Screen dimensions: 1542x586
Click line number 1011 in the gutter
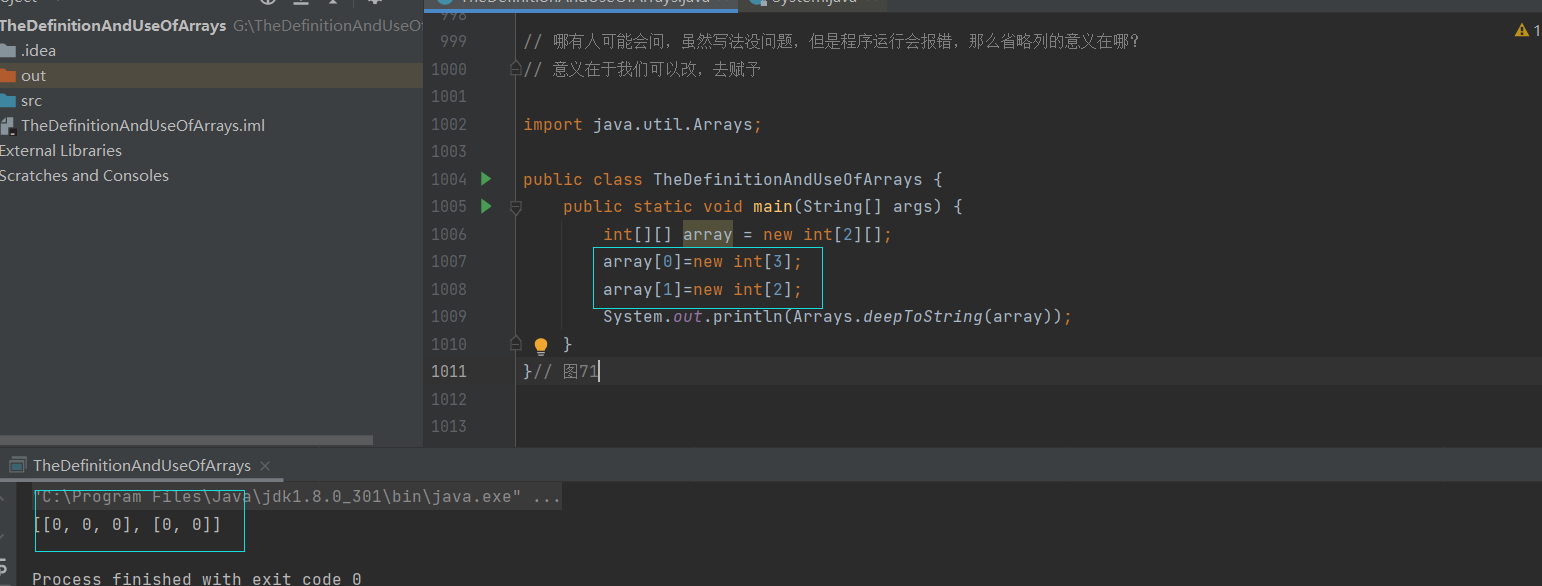(x=449, y=371)
